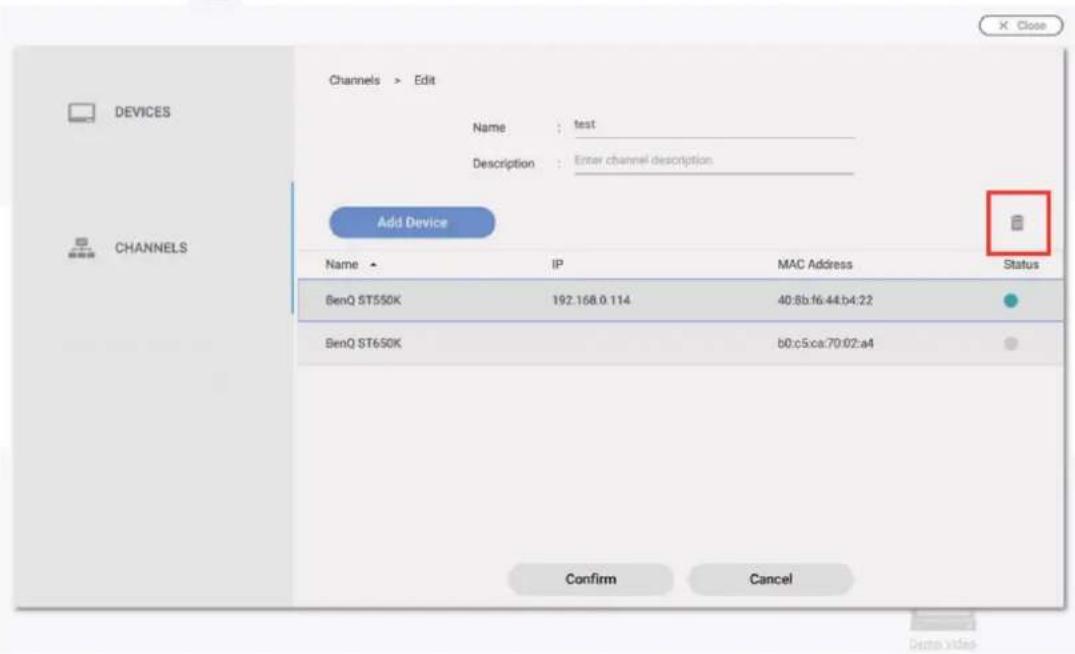Open the Channels section
1075x654 pixels.
[128, 247]
